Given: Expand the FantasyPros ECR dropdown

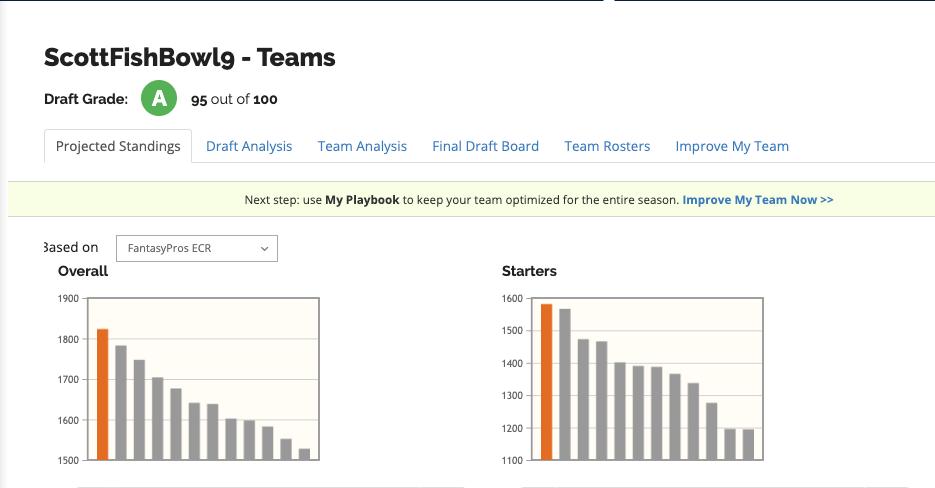Looking at the screenshot, I should (x=197, y=248).
